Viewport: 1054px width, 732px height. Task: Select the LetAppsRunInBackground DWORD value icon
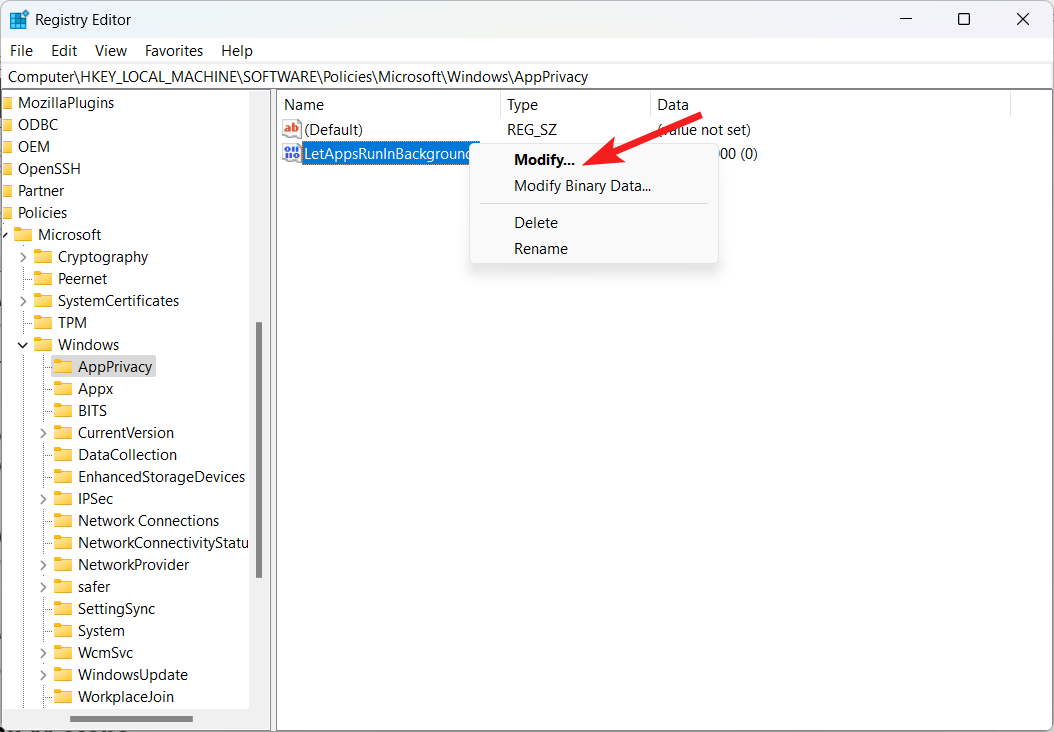(x=292, y=154)
